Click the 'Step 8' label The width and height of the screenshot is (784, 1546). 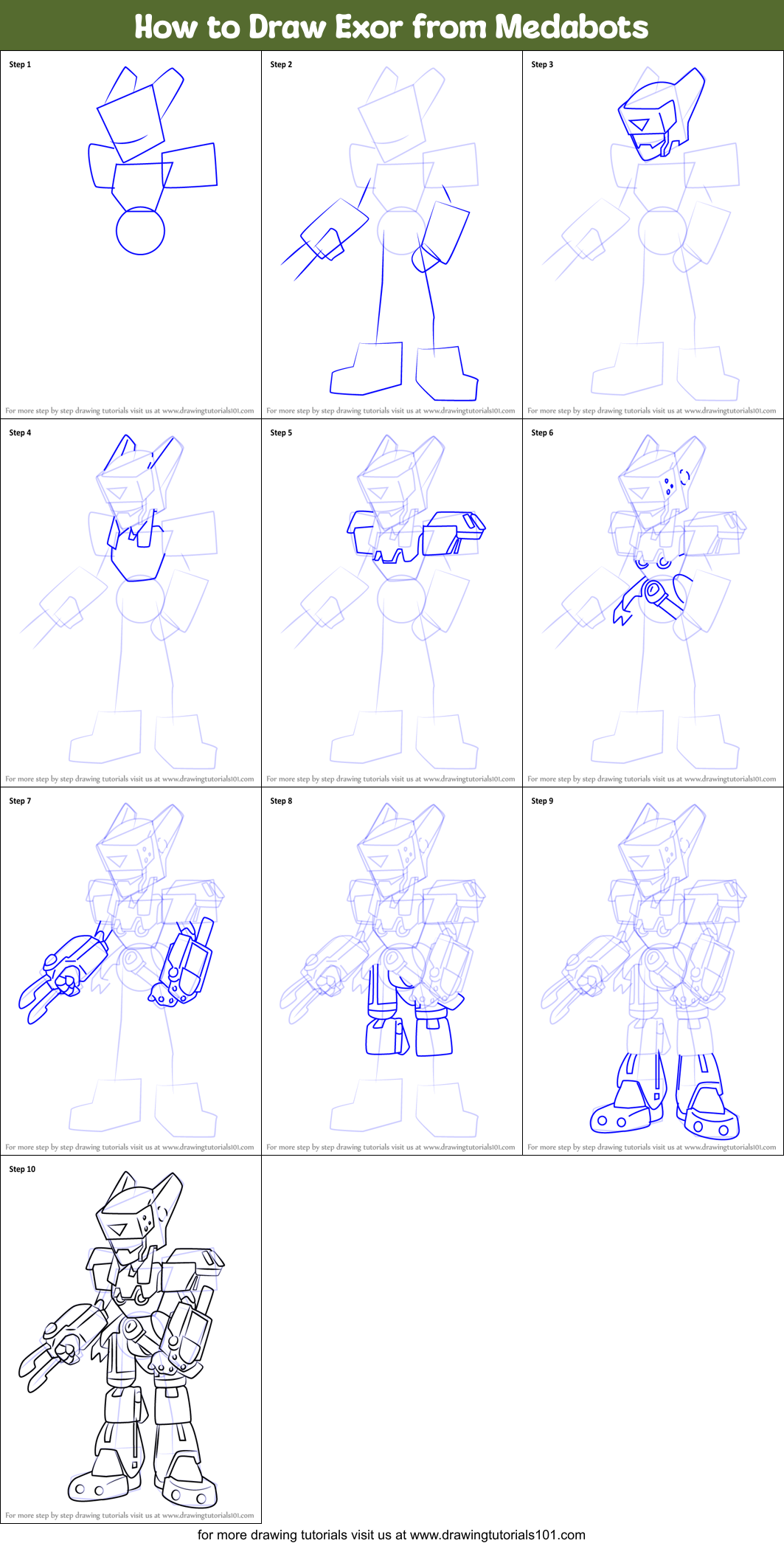[x=281, y=801]
